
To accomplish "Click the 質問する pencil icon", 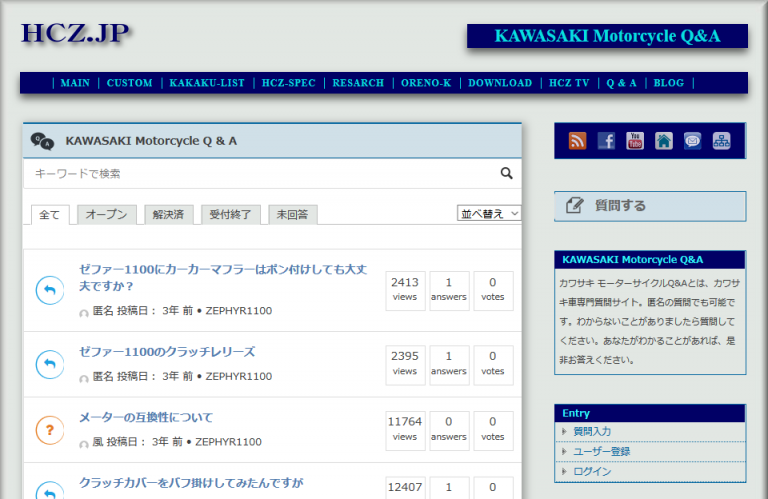I will (575, 205).
